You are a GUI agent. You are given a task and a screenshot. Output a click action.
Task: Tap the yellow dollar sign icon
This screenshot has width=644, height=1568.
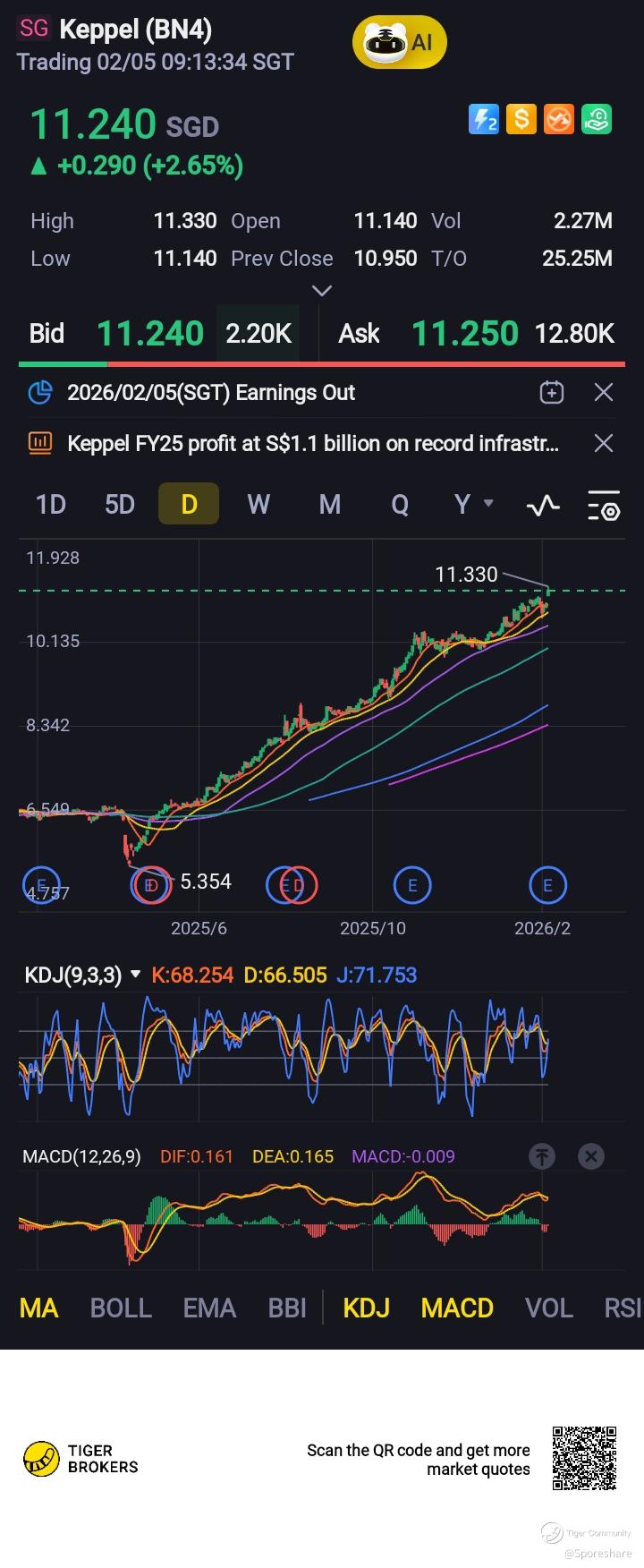click(521, 119)
